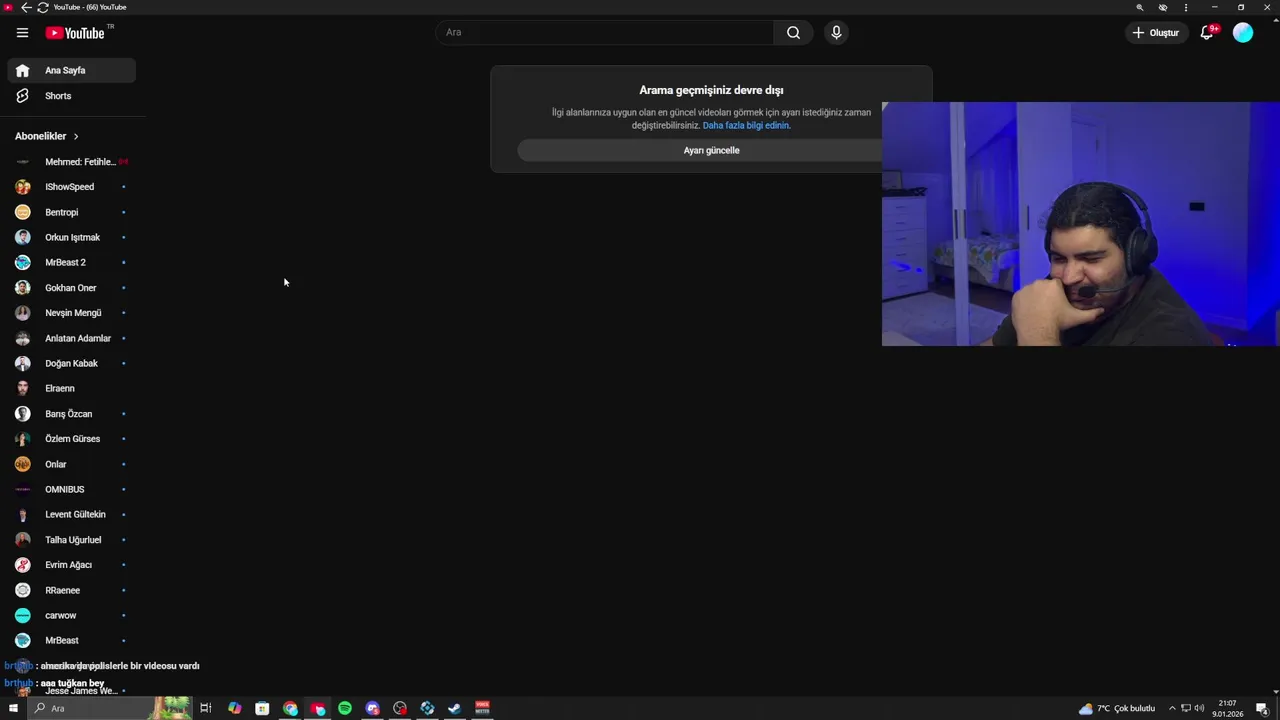Screen dimensions: 1280x720
Task: Open Özlem Gürses channel
Action: tap(72, 439)
